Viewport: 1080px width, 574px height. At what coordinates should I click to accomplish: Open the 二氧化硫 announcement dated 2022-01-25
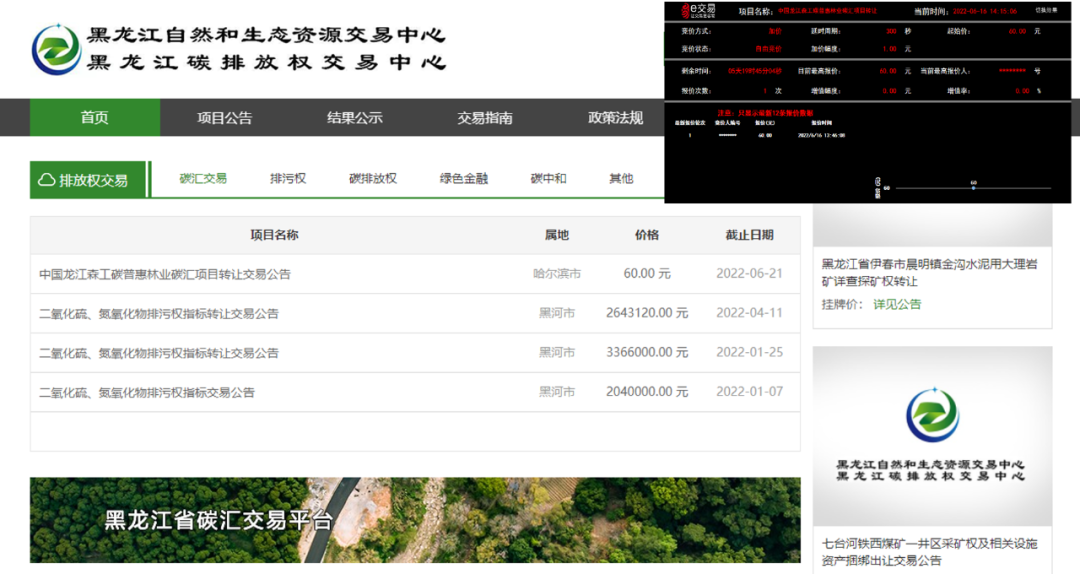158,353
